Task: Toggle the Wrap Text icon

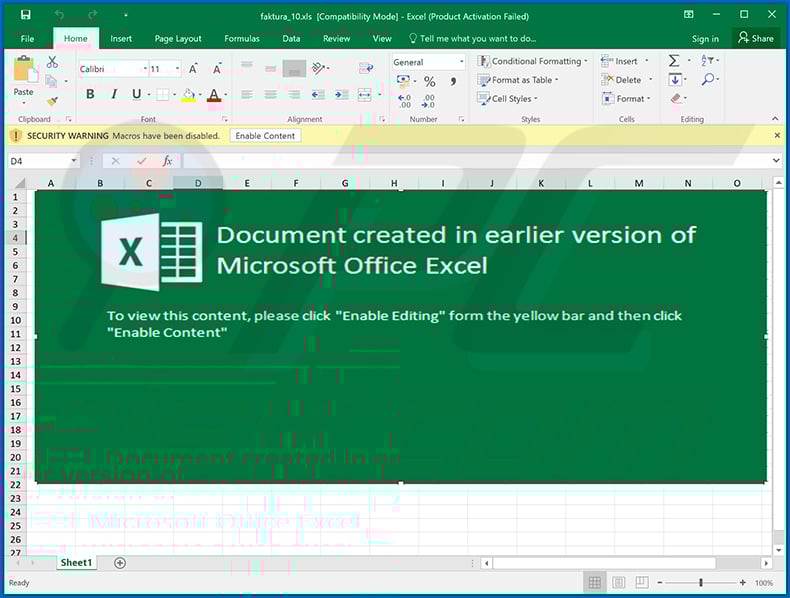Action: pos(366,68)
